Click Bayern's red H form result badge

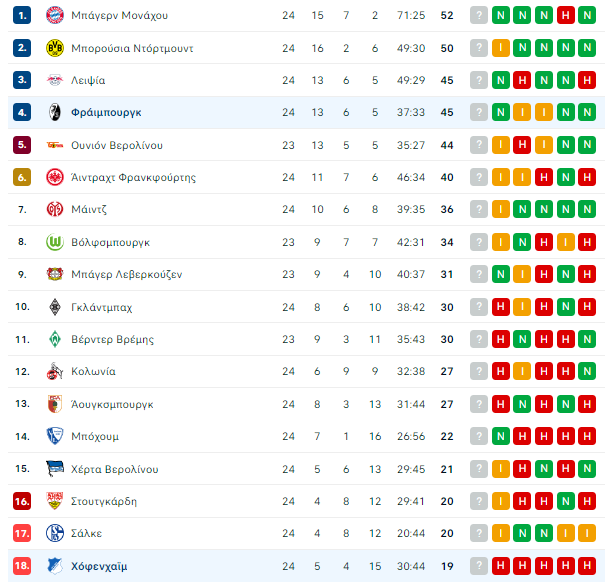click(x=566, y=16)
